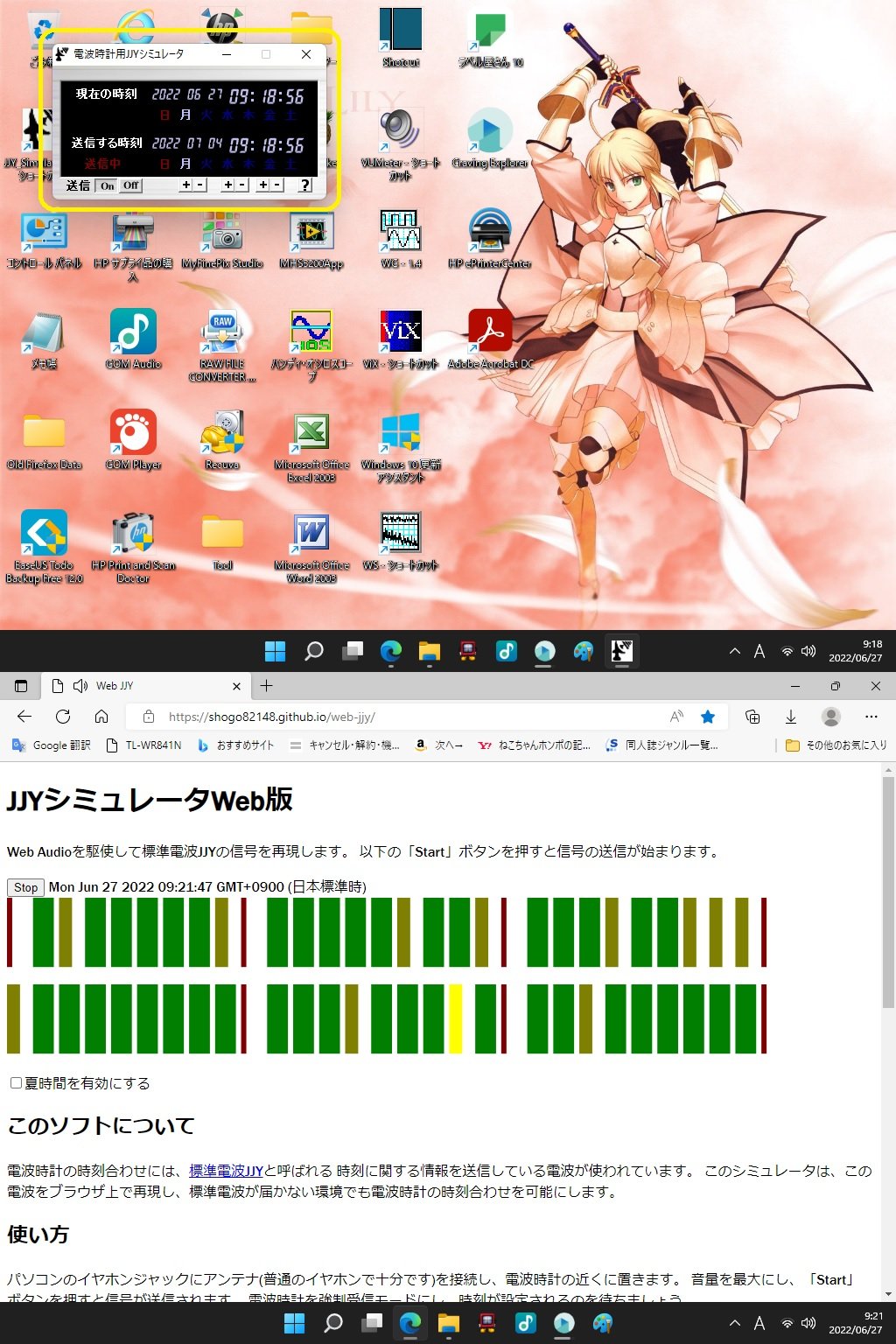Open the TL-WR841N bookmark
This screenshot has width=896, height=1344.
click(x=143, y=745)
